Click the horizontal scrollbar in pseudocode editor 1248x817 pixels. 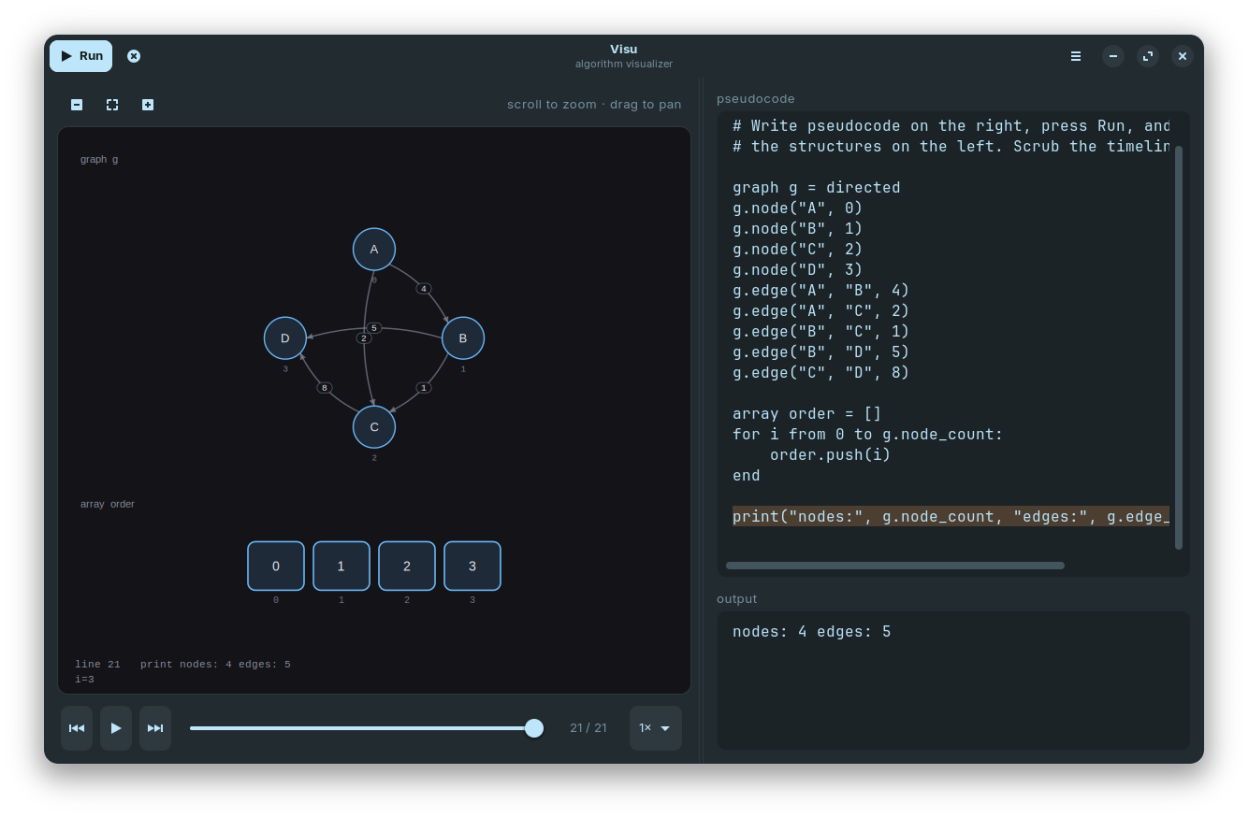pyautogui.click(x=895, y=565)
